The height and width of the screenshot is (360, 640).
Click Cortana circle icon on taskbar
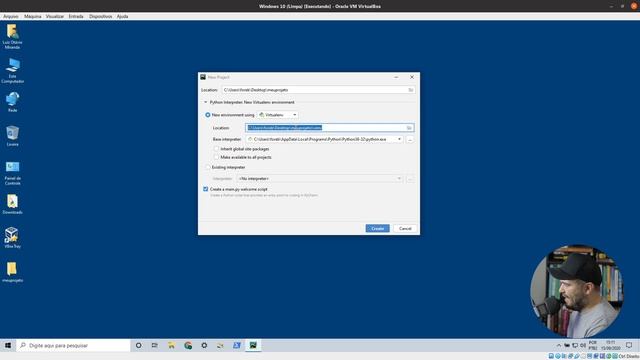click(139, 345)
